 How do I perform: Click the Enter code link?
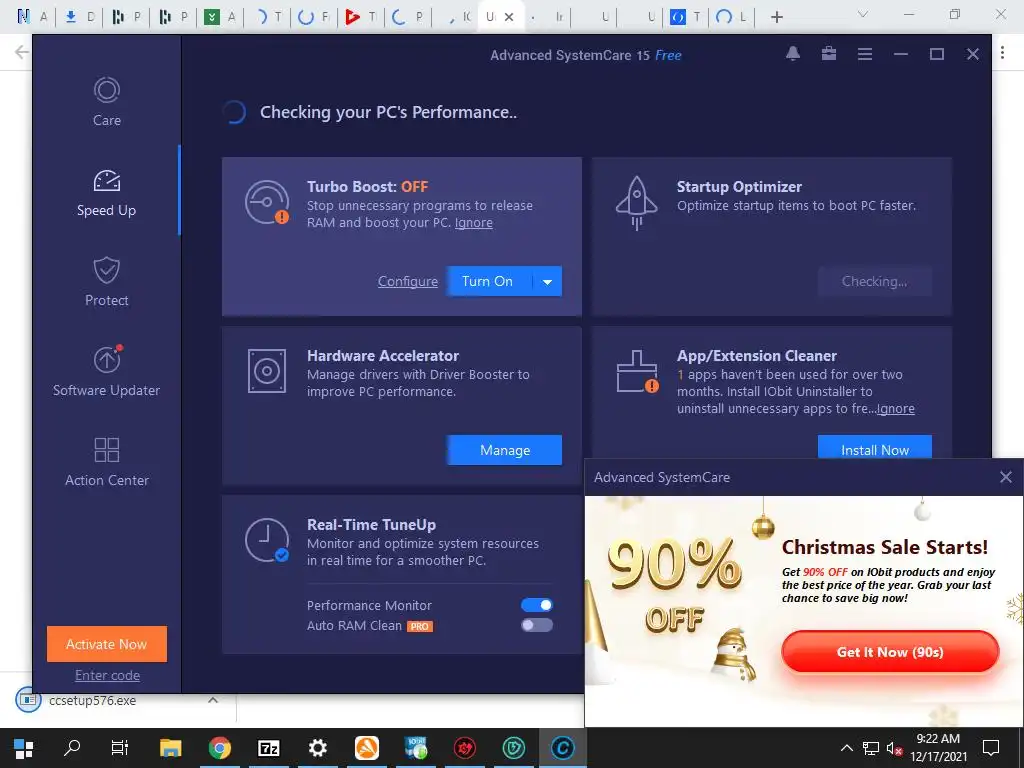point(107,675)
